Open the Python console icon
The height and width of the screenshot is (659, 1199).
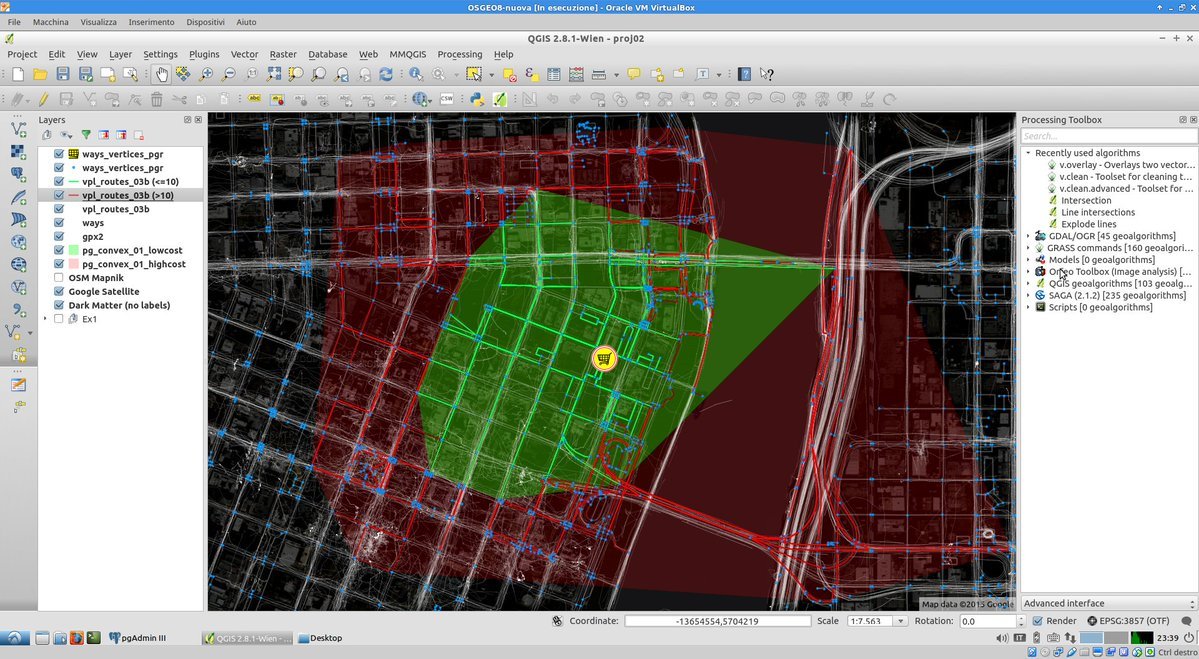477,99
